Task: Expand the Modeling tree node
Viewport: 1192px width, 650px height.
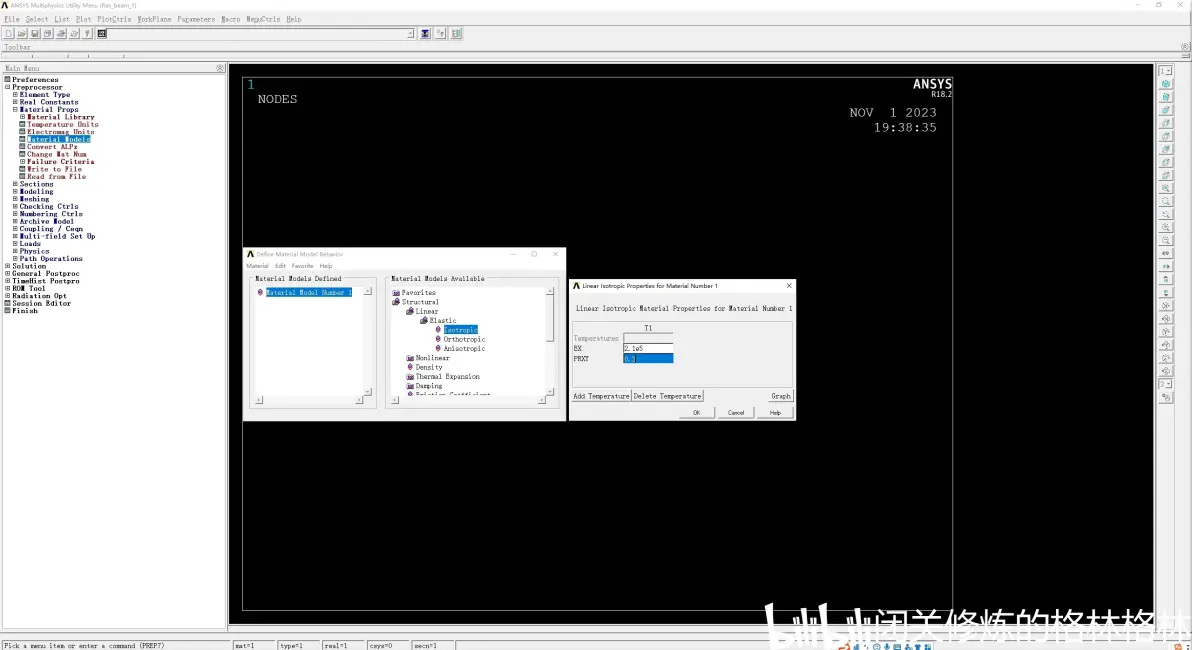Action: pyautogui.click(x=15, y=192)
